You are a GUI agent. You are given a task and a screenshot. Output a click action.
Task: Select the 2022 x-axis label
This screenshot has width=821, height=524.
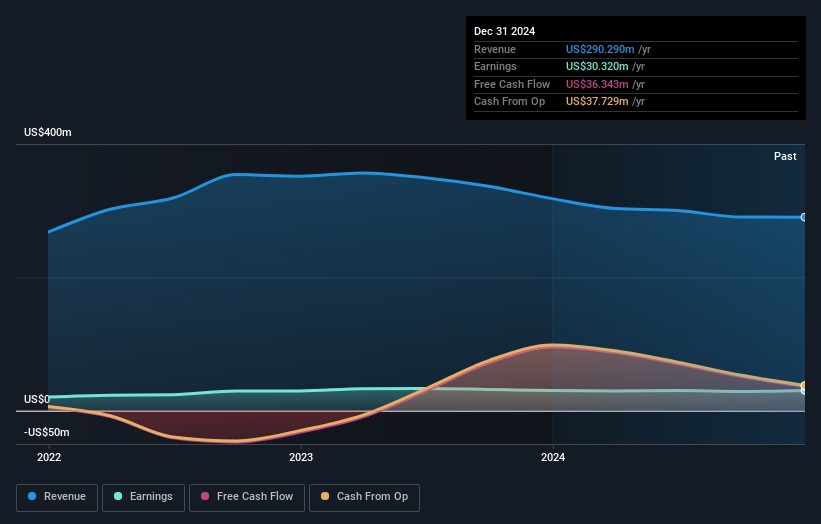click(48, 457)
